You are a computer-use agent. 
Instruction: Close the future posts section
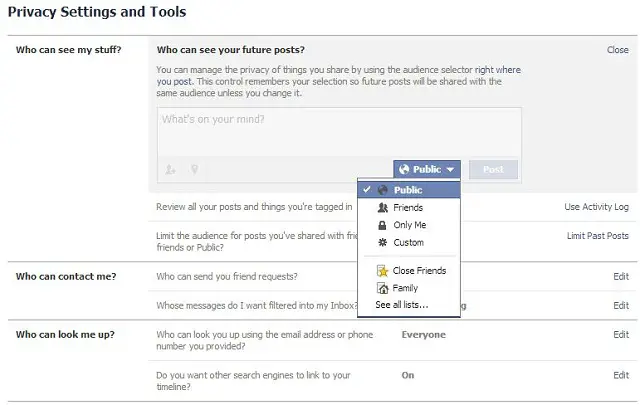[x=617, y=50]
